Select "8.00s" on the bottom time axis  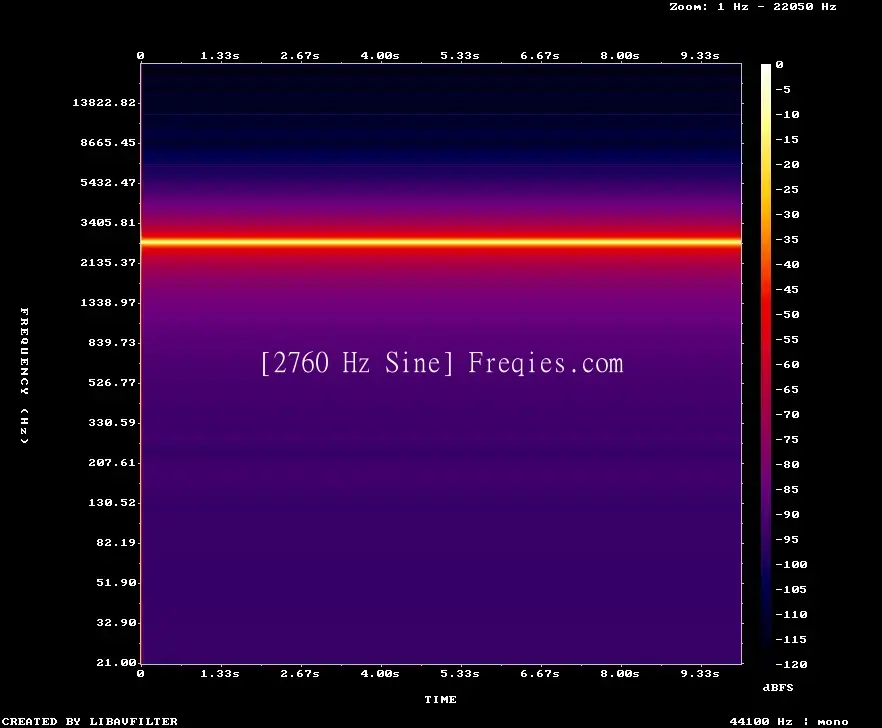point(619,673)
